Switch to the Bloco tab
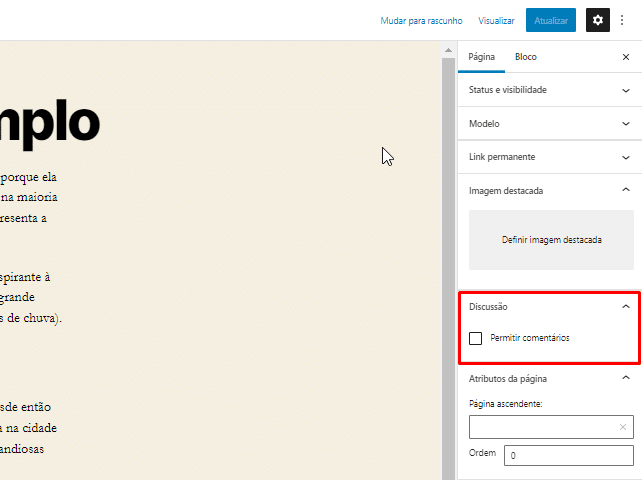Screen dimensions: 642x480 526,57
